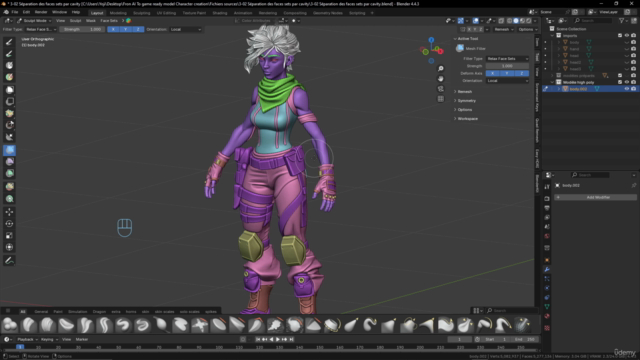Open Filter Type dropdown in header
Screen dimensions: 640x360
pyautogui.click(x=40, y=29)
